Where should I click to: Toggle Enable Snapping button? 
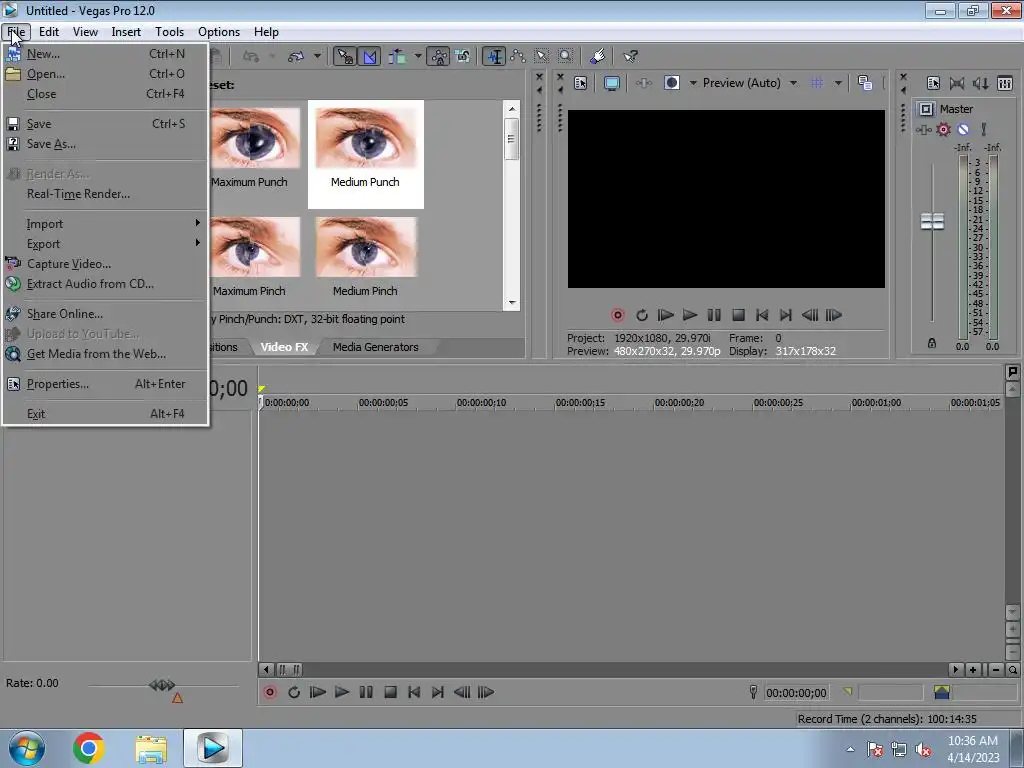(x=345, y=57)
